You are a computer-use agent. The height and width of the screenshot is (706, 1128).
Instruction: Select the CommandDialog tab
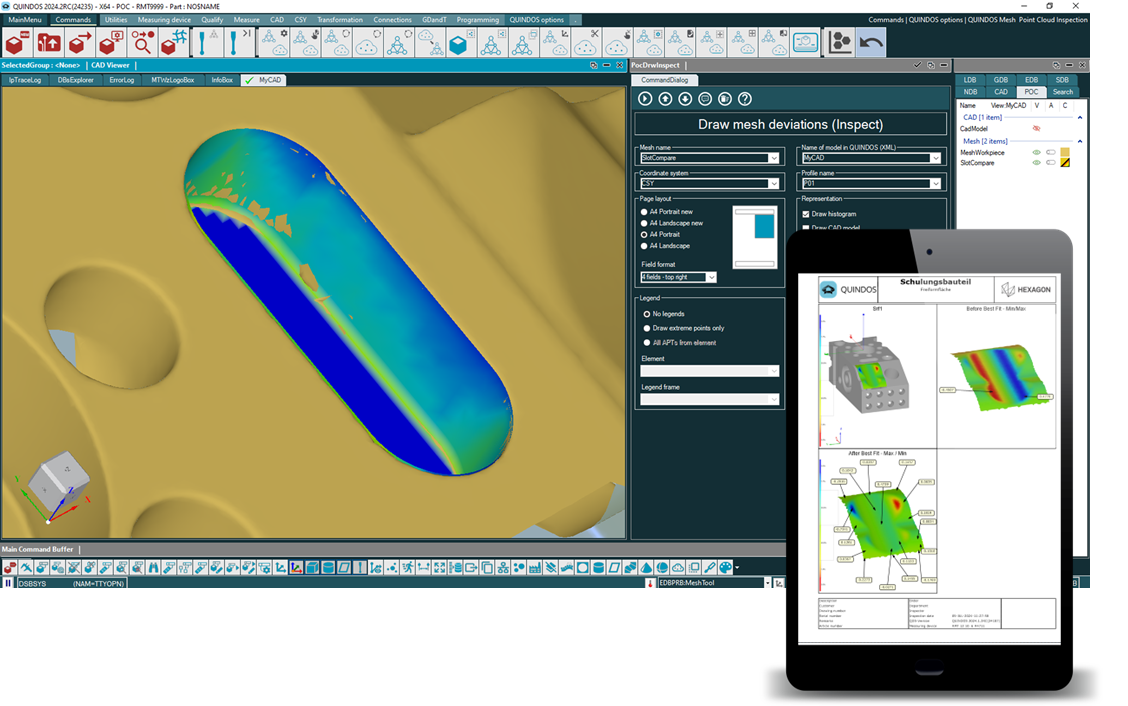click(665, 80)
